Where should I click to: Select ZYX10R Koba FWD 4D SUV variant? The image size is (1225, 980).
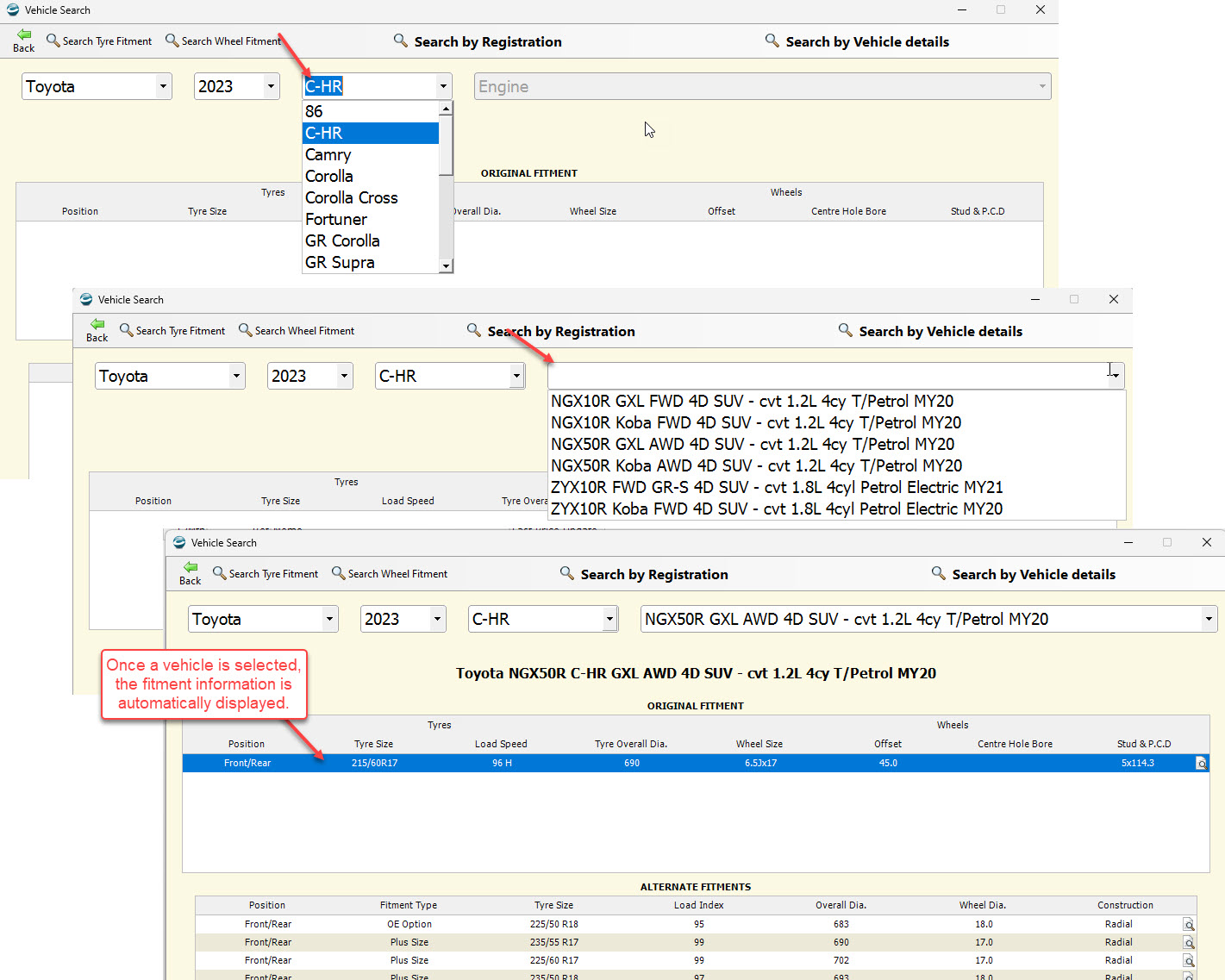click(x=837, y=509)
